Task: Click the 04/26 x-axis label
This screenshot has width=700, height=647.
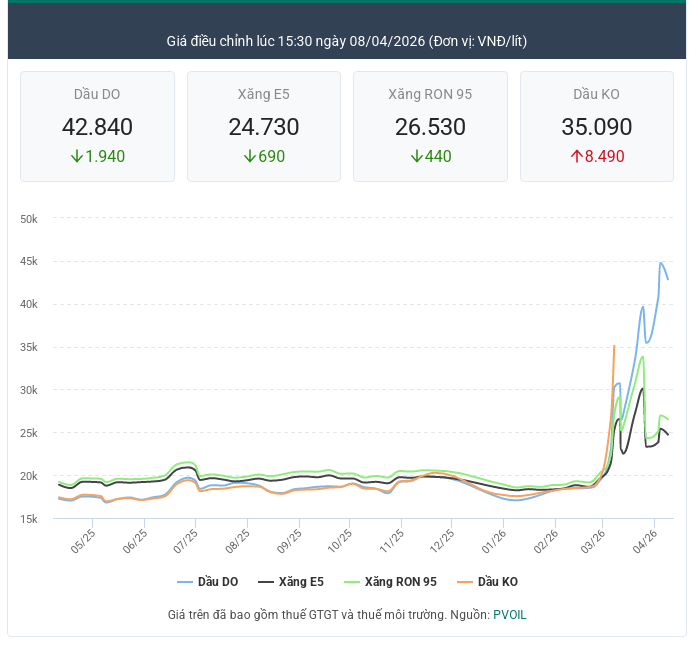Action: click(x=647, y=540)
